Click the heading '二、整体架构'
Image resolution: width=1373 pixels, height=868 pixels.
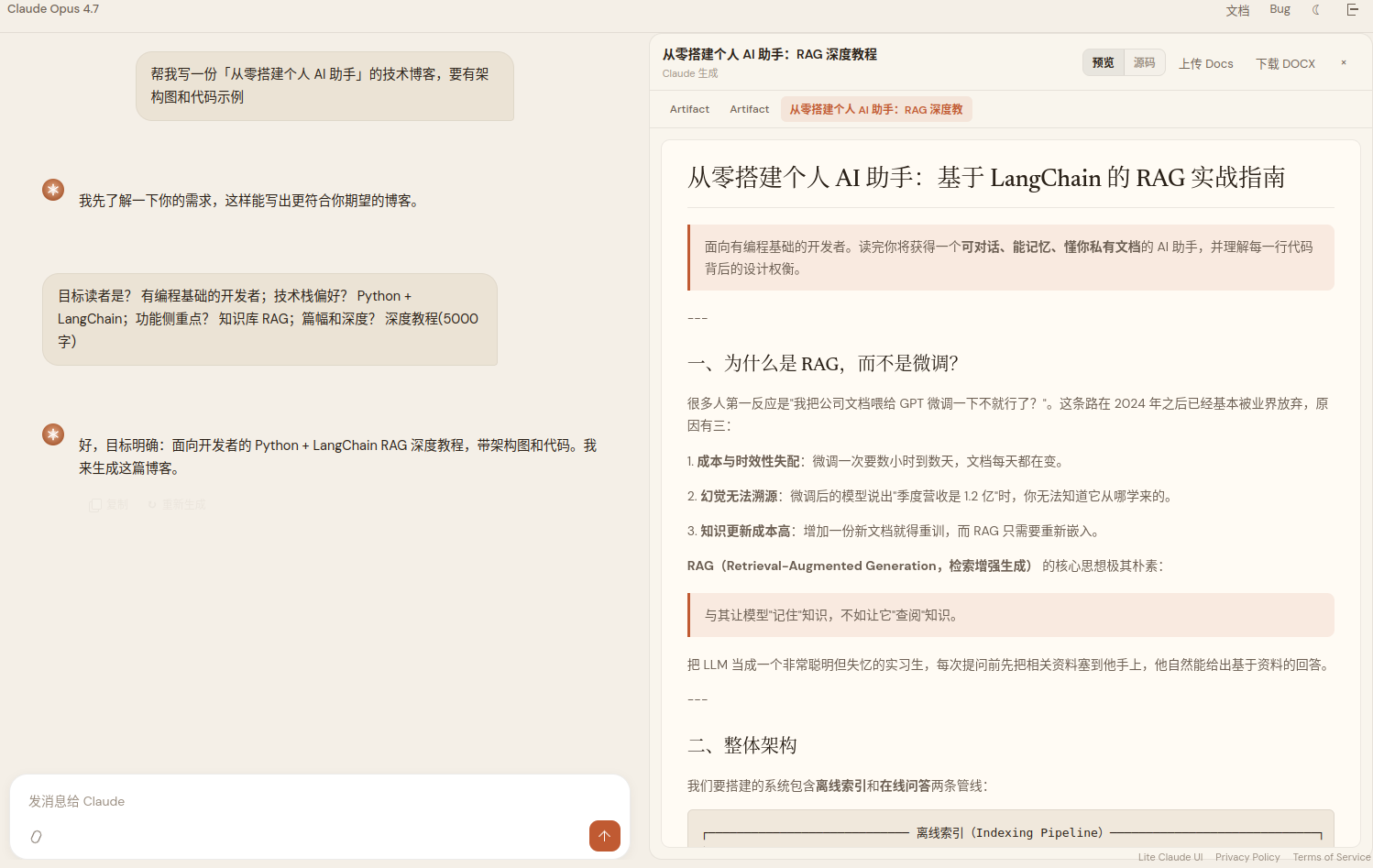(742, 746)
